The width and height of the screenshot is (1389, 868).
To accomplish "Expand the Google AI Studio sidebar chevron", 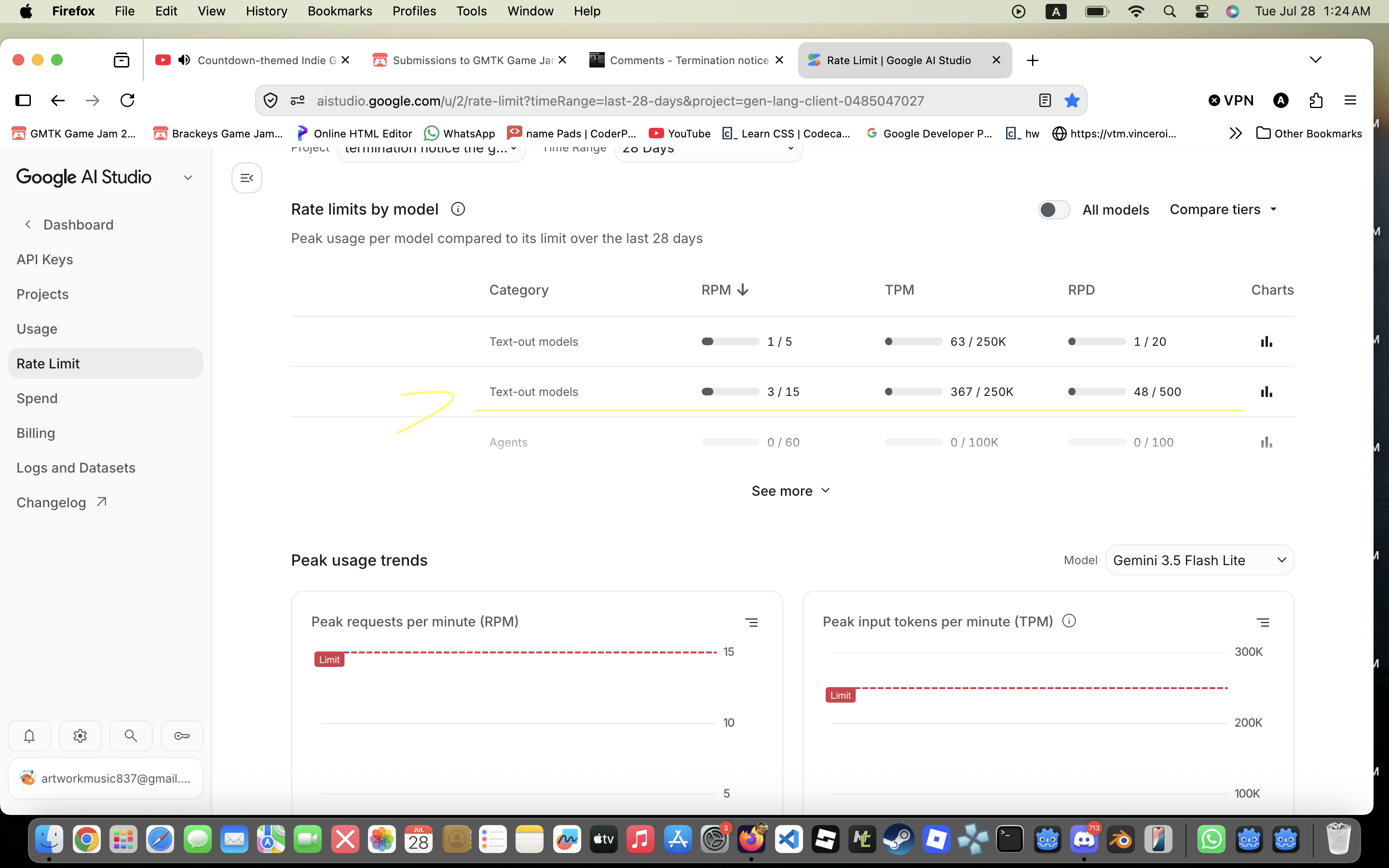I will [x=188, y=177].
